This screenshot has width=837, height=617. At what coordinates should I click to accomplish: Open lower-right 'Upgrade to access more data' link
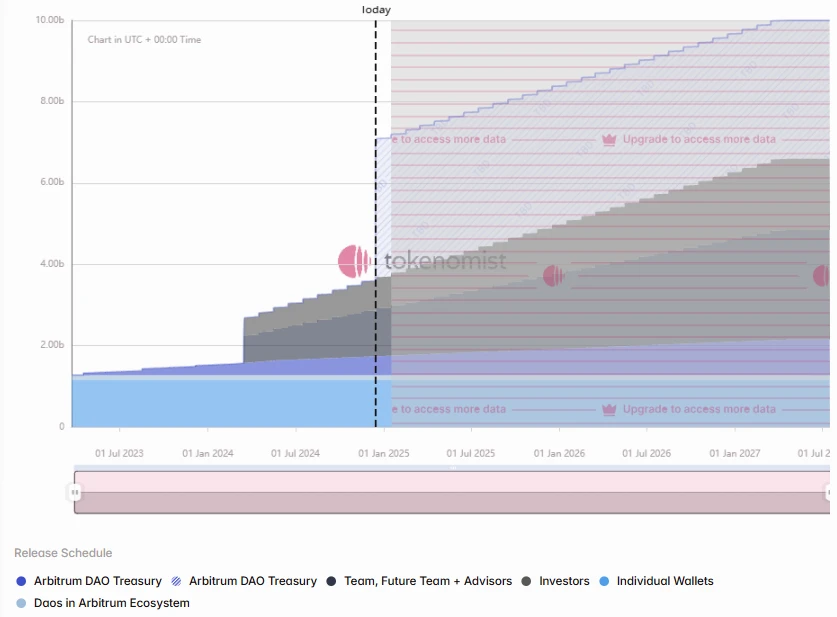coord(699,410)
